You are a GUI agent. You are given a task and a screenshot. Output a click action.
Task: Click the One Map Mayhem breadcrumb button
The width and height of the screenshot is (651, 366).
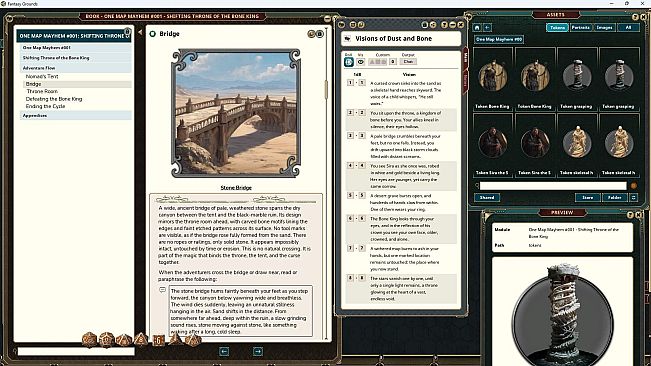pos(499,39)
